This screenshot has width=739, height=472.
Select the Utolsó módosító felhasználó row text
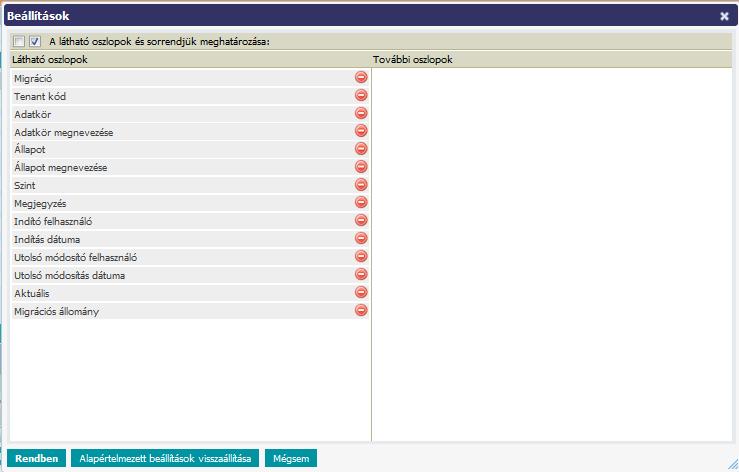[x=75, y=257]
